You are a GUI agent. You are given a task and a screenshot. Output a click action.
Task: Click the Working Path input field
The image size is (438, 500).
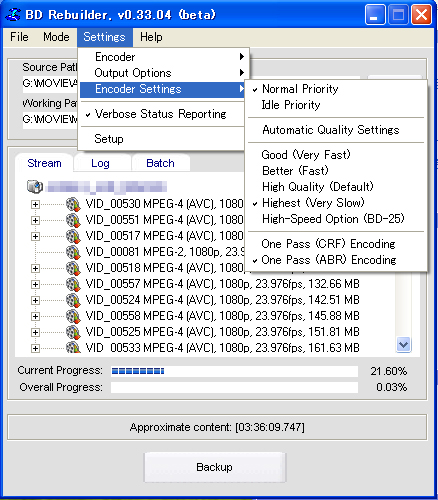[50, 119]
